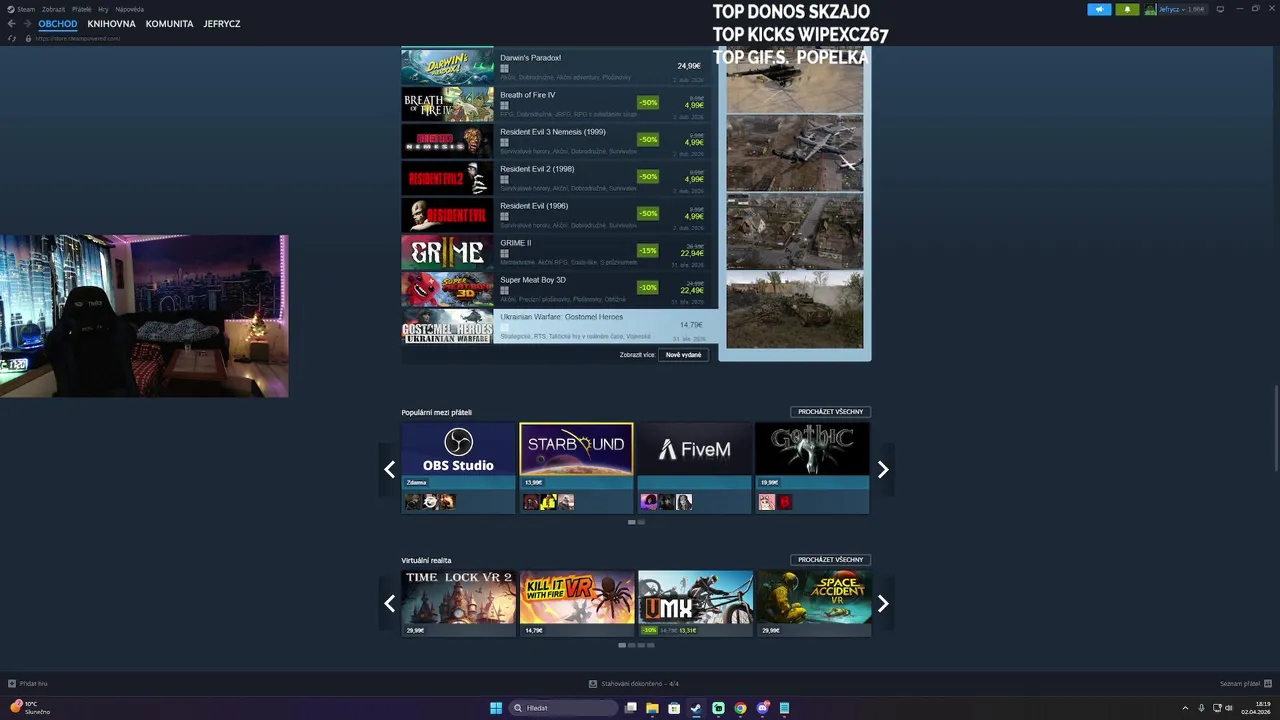The image size is (1280, 720).
Task: Switch to the KNIHOVNA tab
Action: point(111,23)
